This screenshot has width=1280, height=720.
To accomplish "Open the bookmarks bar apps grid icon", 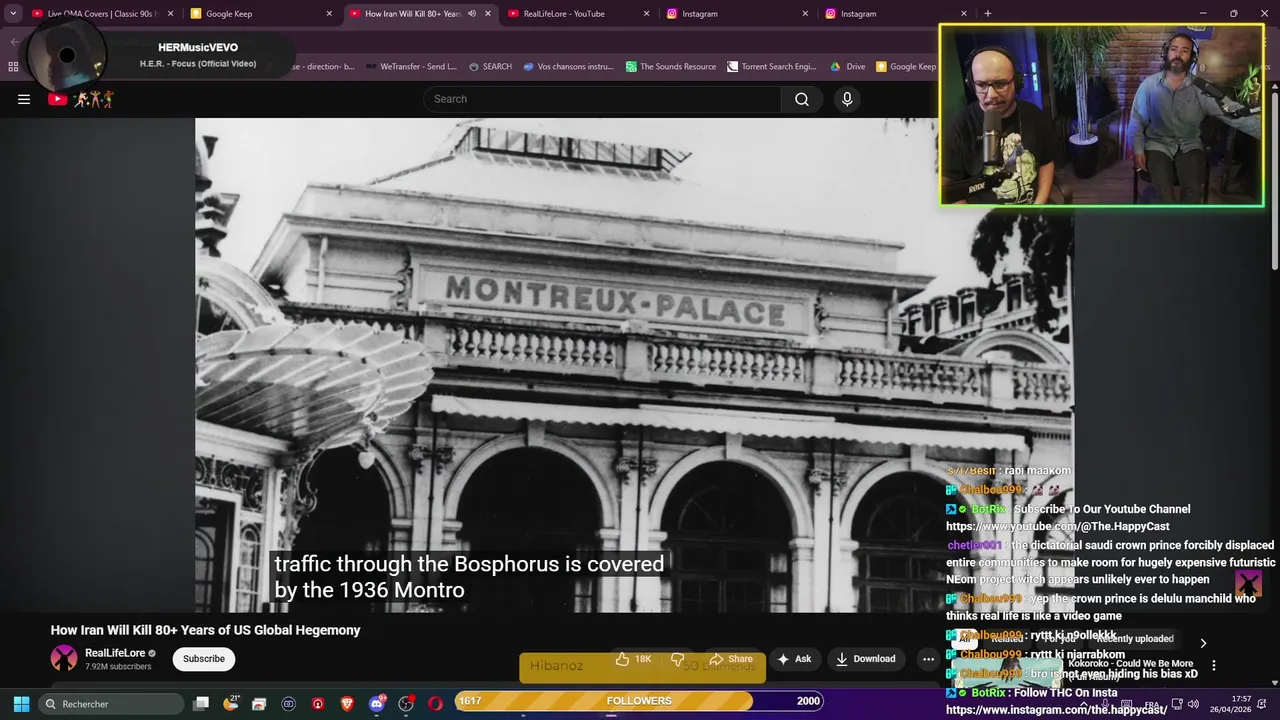I will (13, 67).
